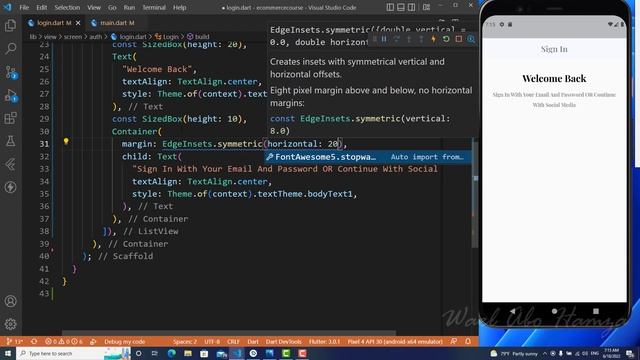The image size is (640, 360).
Task: Click 'Dart' language mode in status bar
Action: (x=253, y=341)
